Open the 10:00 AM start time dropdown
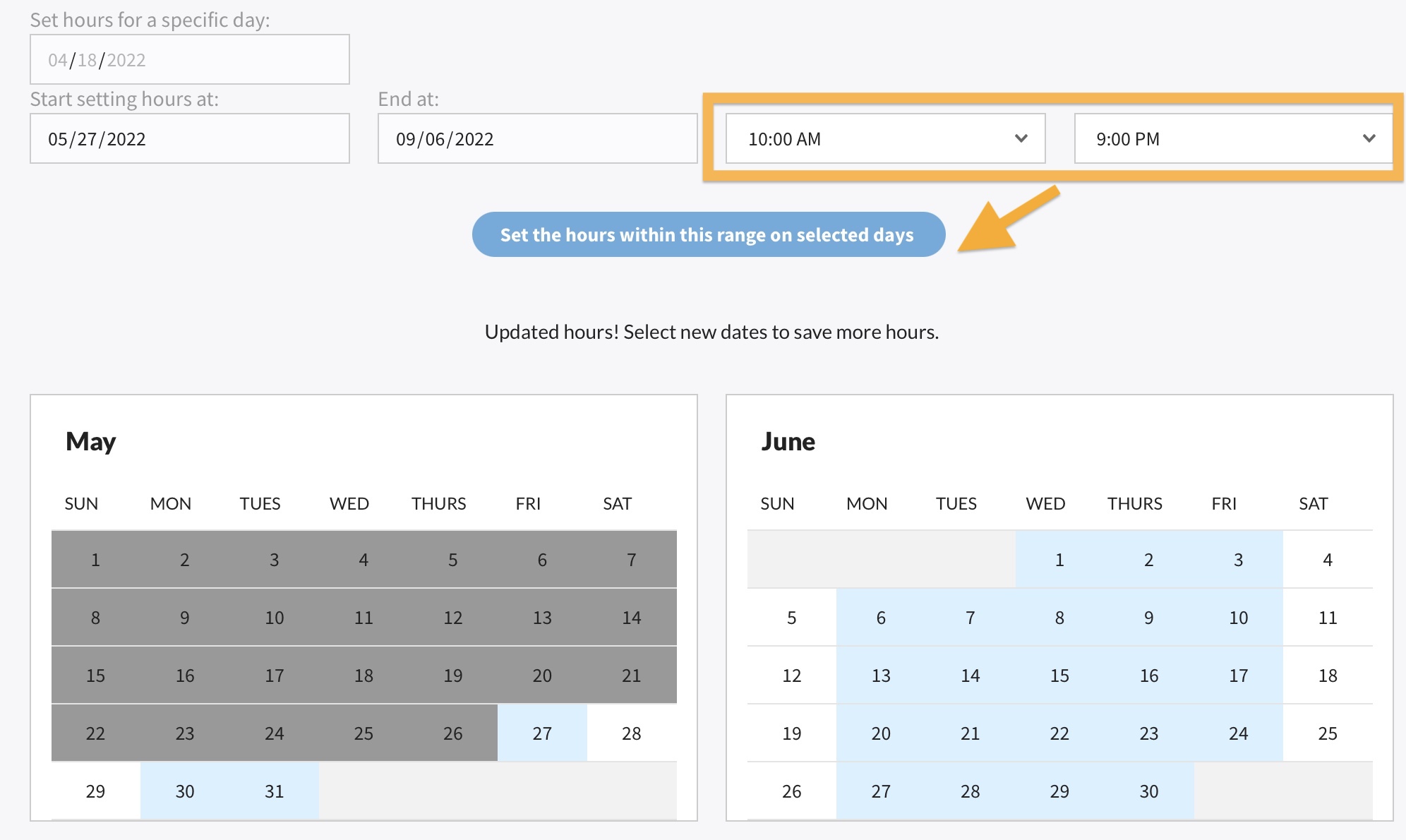This screenshot has height=840, width=1406. [884, 138]
